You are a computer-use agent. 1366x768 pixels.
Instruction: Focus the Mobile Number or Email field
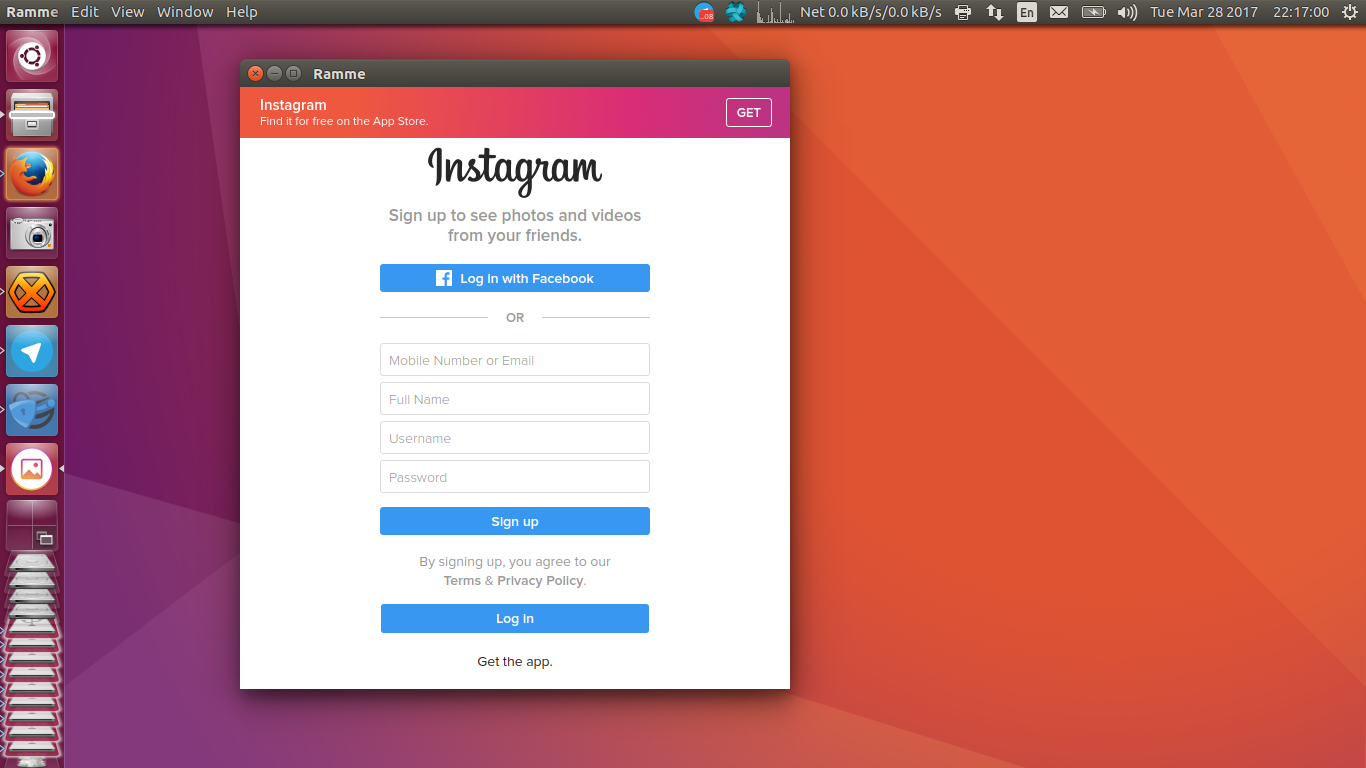[515, 360]
